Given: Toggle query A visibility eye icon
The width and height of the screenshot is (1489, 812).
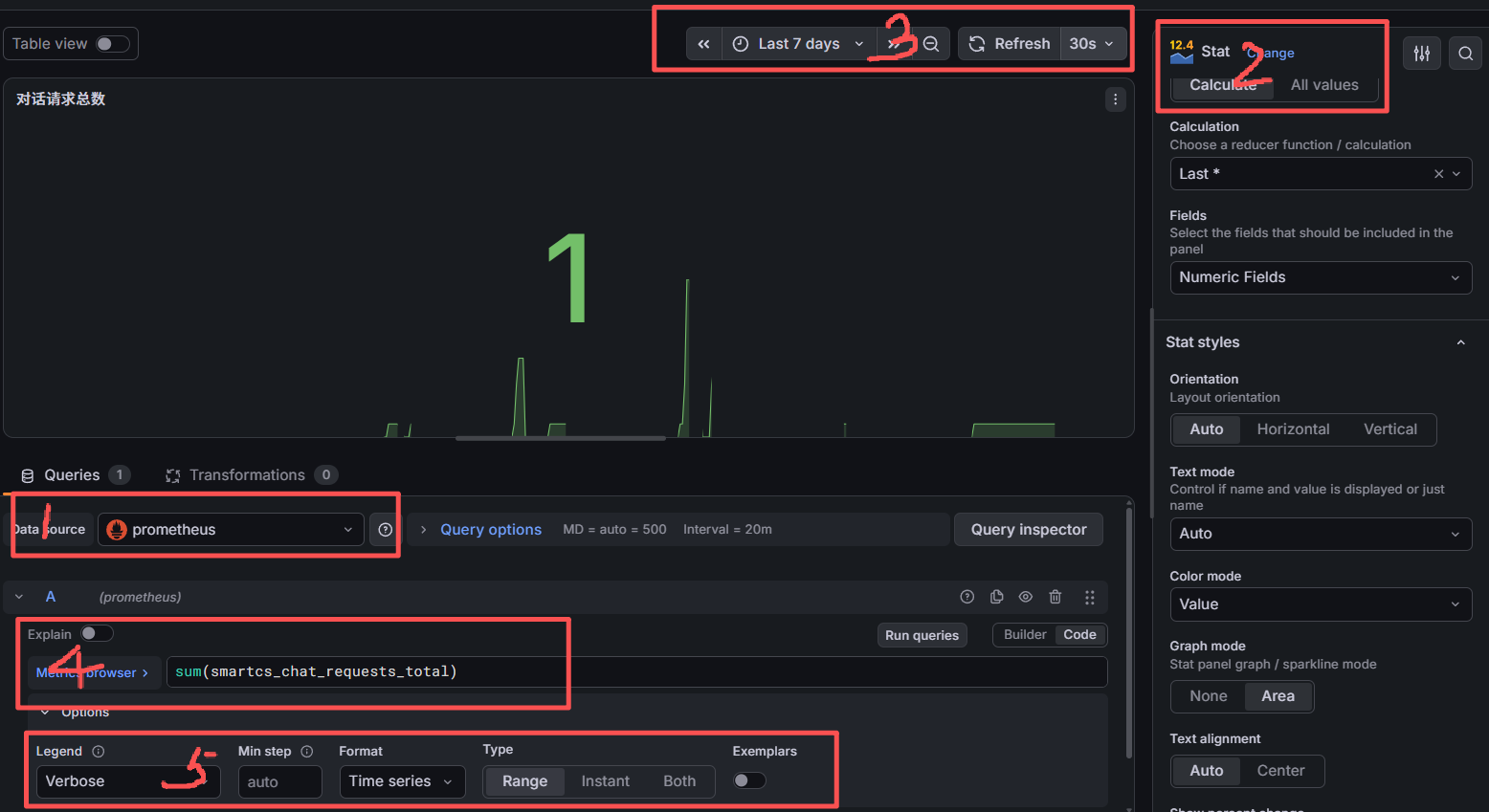Looking at the screenshot, I should tap(1025, 597).
